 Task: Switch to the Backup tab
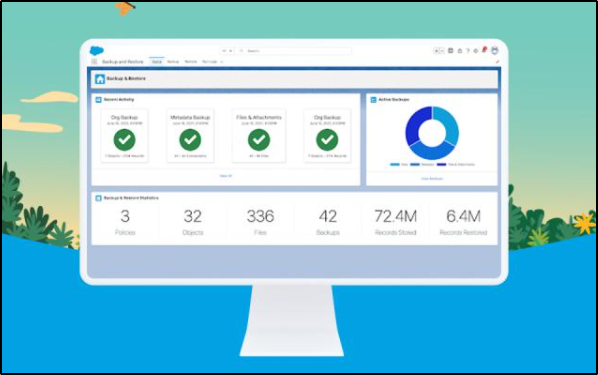[173, 61]
